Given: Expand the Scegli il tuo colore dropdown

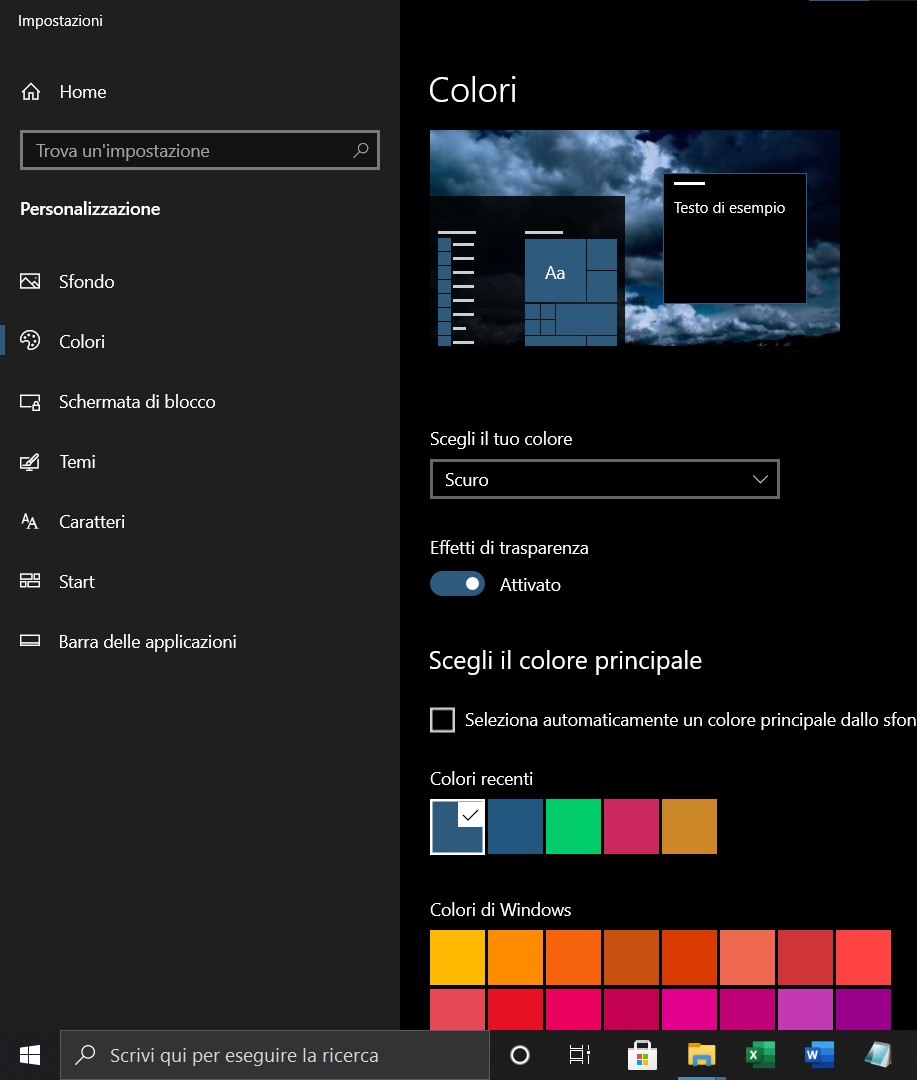Looking at the screenshot, I should coord(604,479).
